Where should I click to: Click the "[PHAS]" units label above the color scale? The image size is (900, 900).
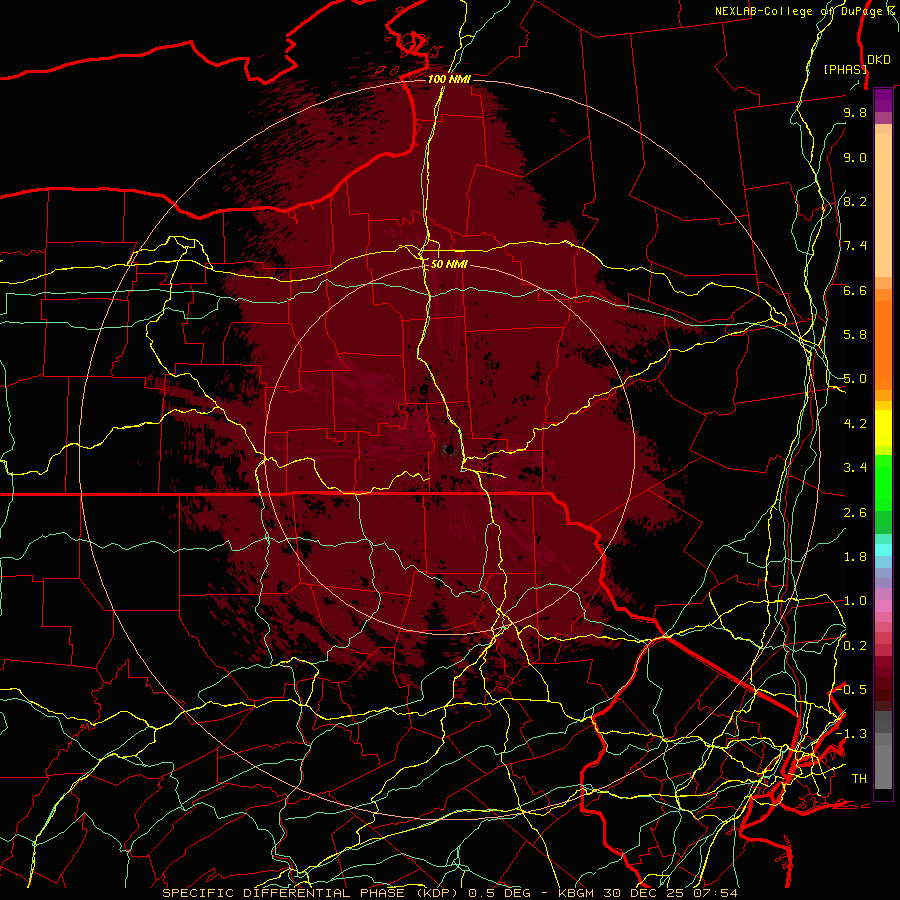[845, 70]
